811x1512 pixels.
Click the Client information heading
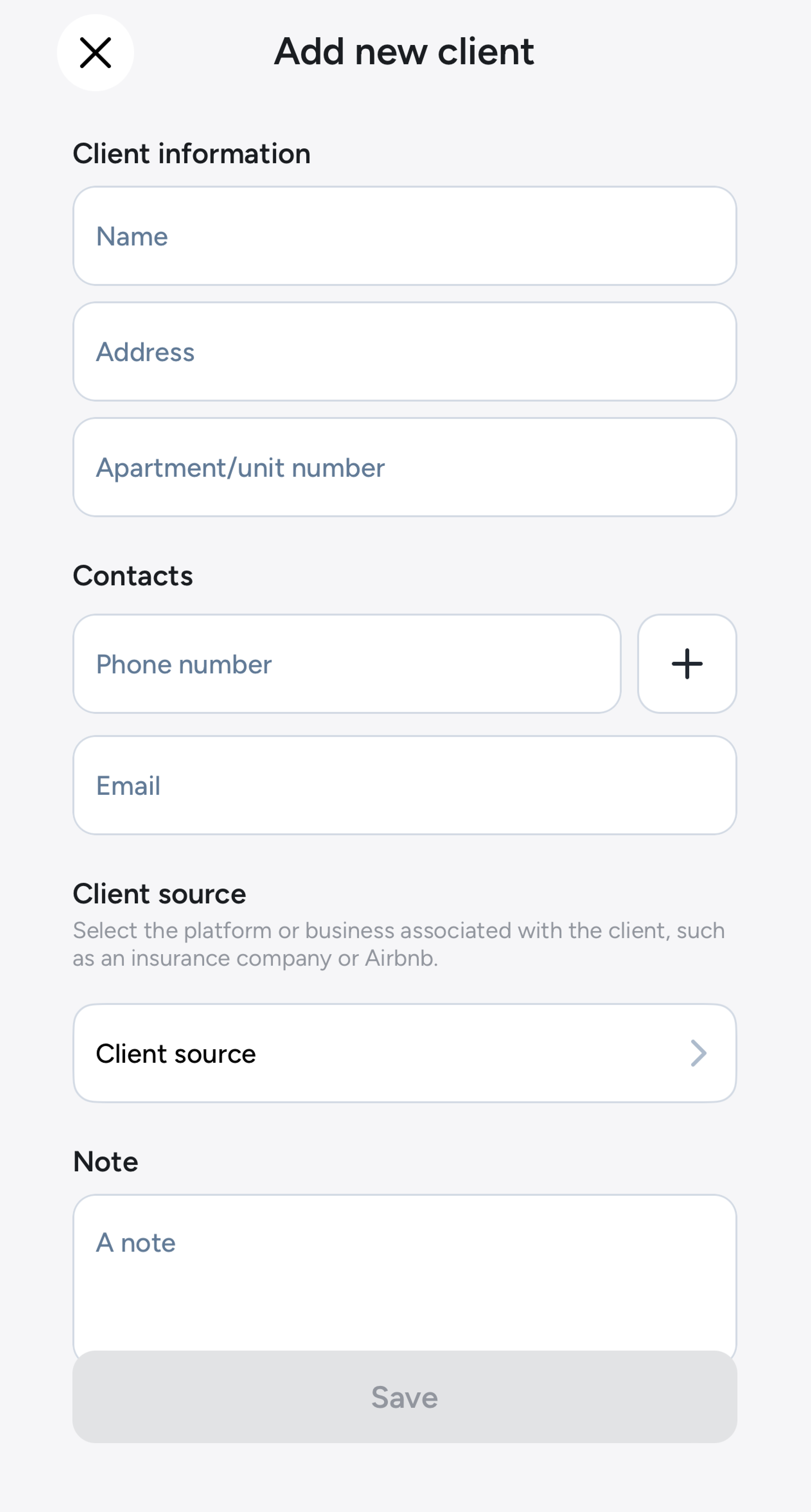click(191, 154)
